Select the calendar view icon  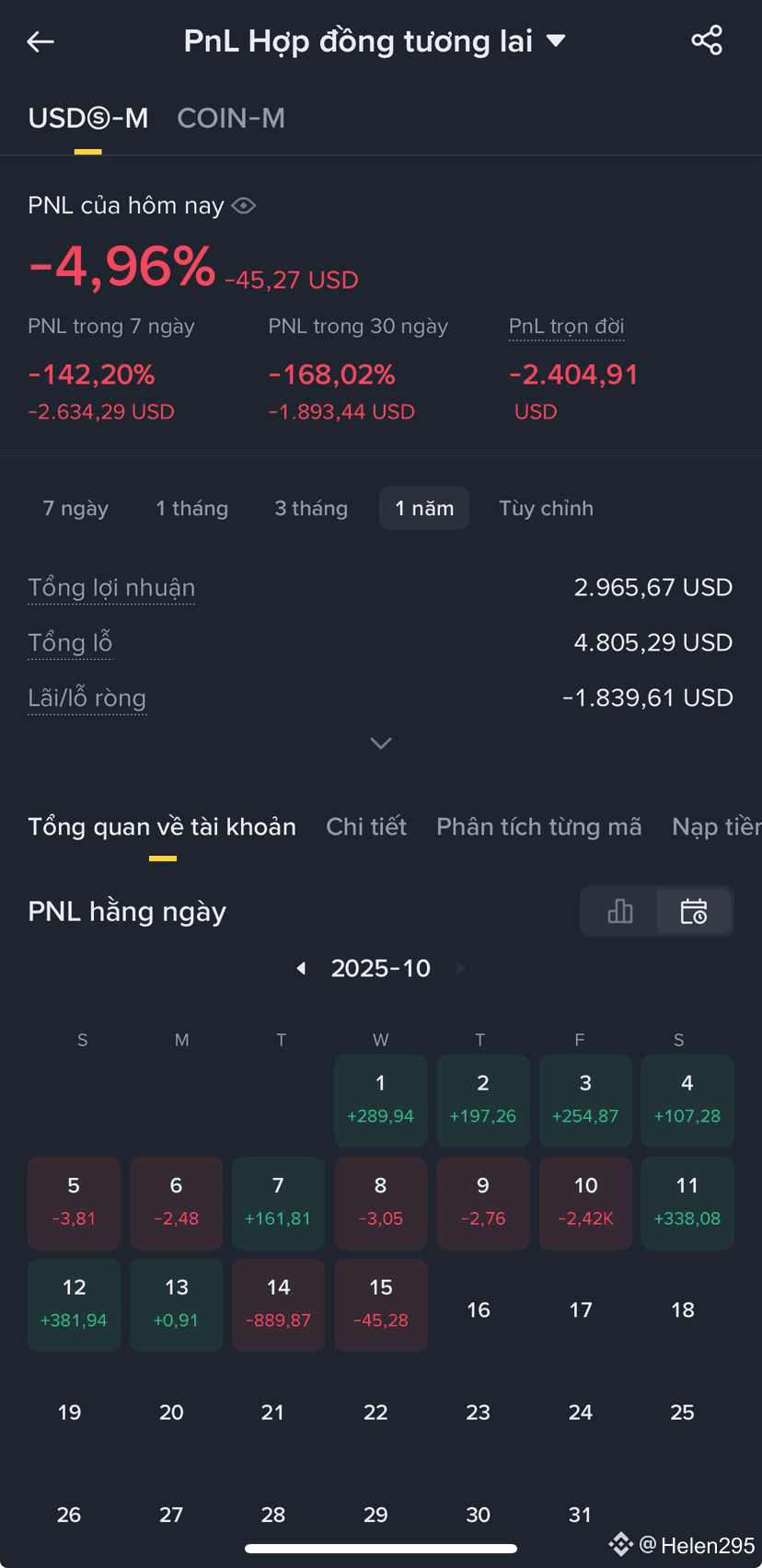[694, 911]
